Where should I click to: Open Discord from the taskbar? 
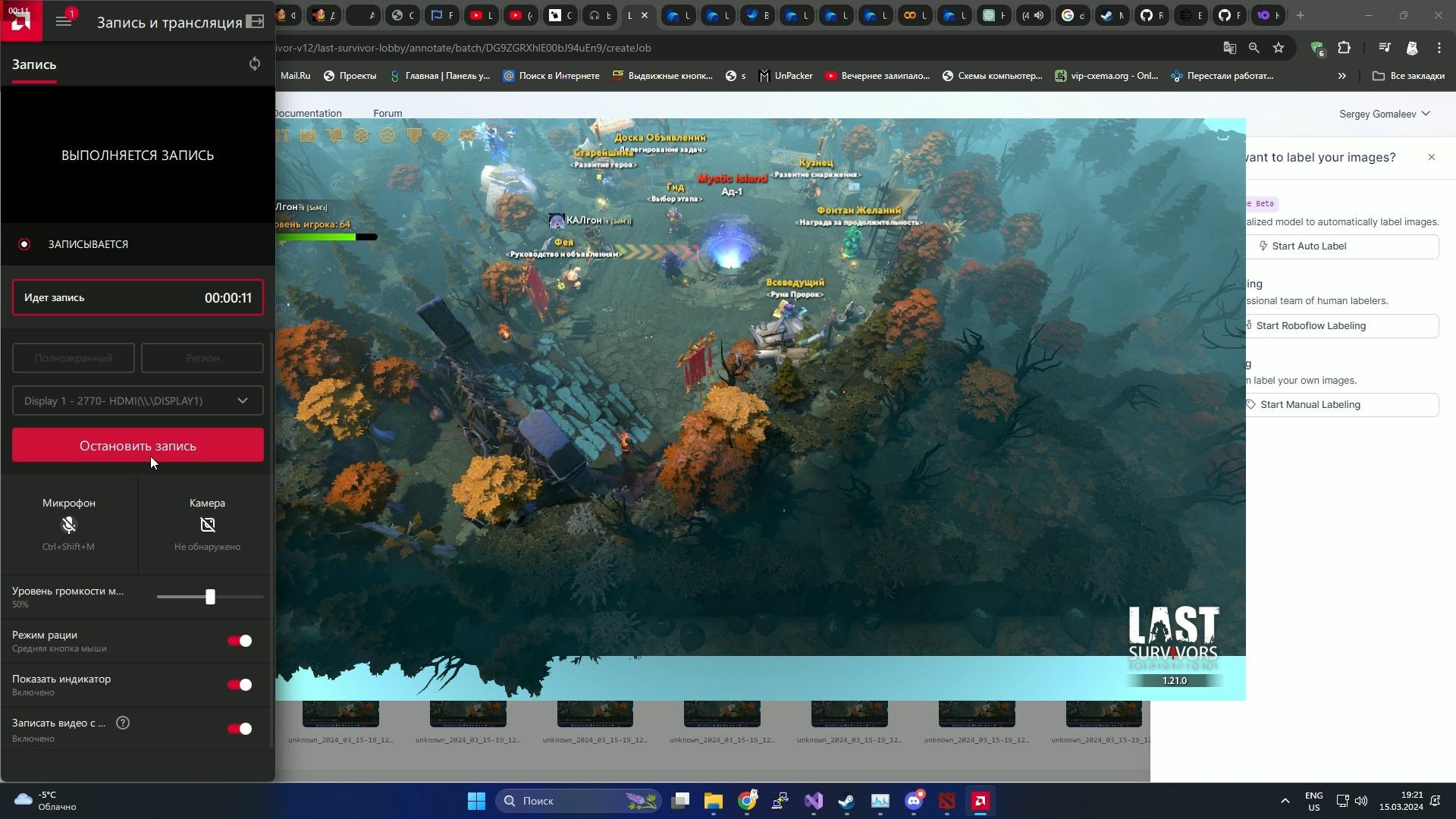pos(914,801)
